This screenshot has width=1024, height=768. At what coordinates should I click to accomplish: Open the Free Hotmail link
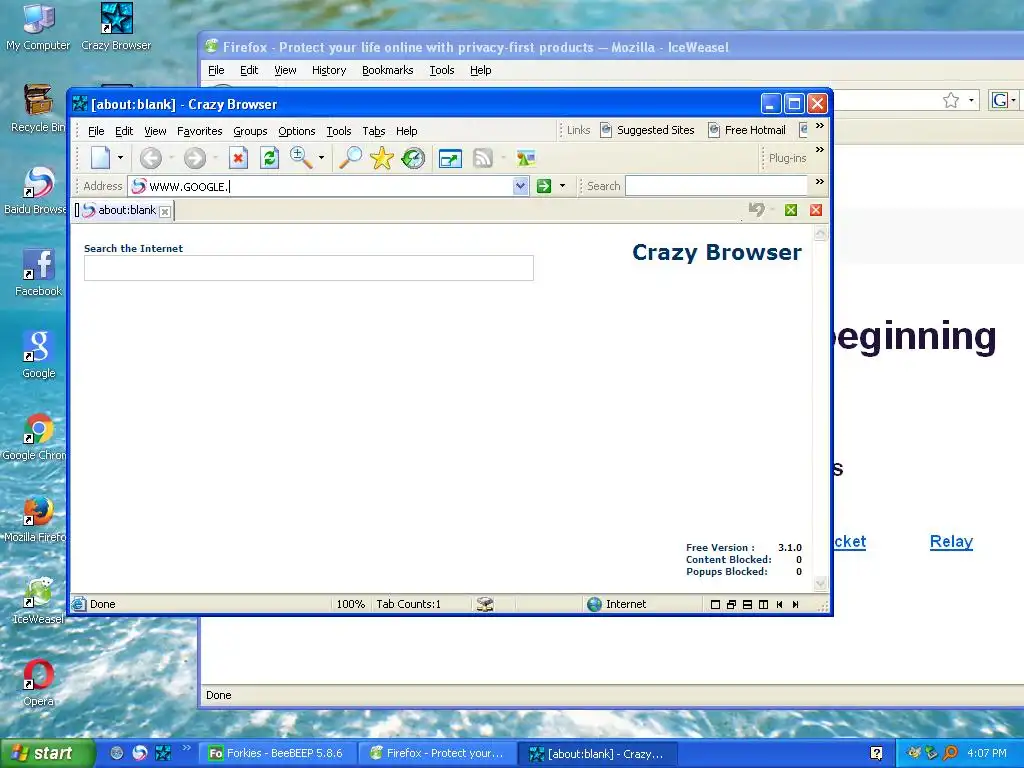tap(747, 130)
